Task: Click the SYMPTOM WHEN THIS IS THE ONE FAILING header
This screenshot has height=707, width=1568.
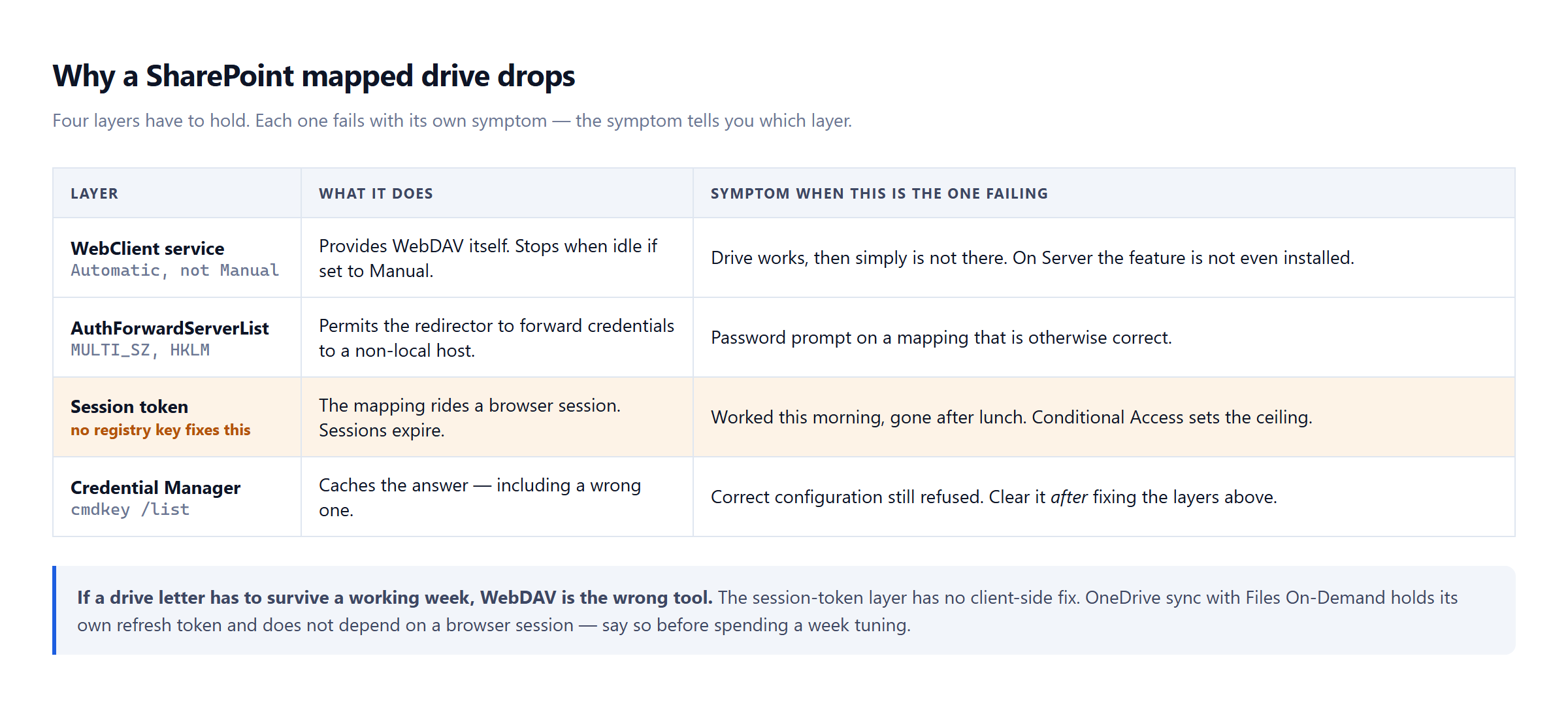Action: pyautogui.click(x=879, y=193)
